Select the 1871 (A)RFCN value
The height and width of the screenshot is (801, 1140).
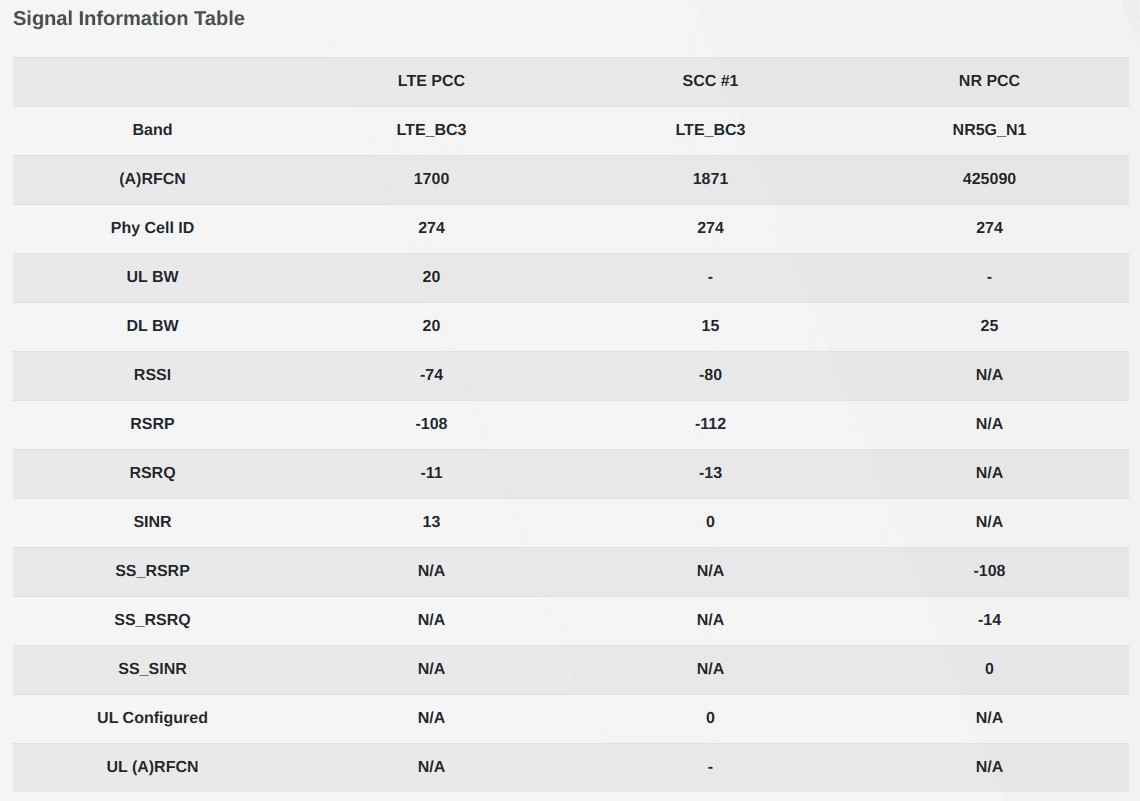[710, 179]
